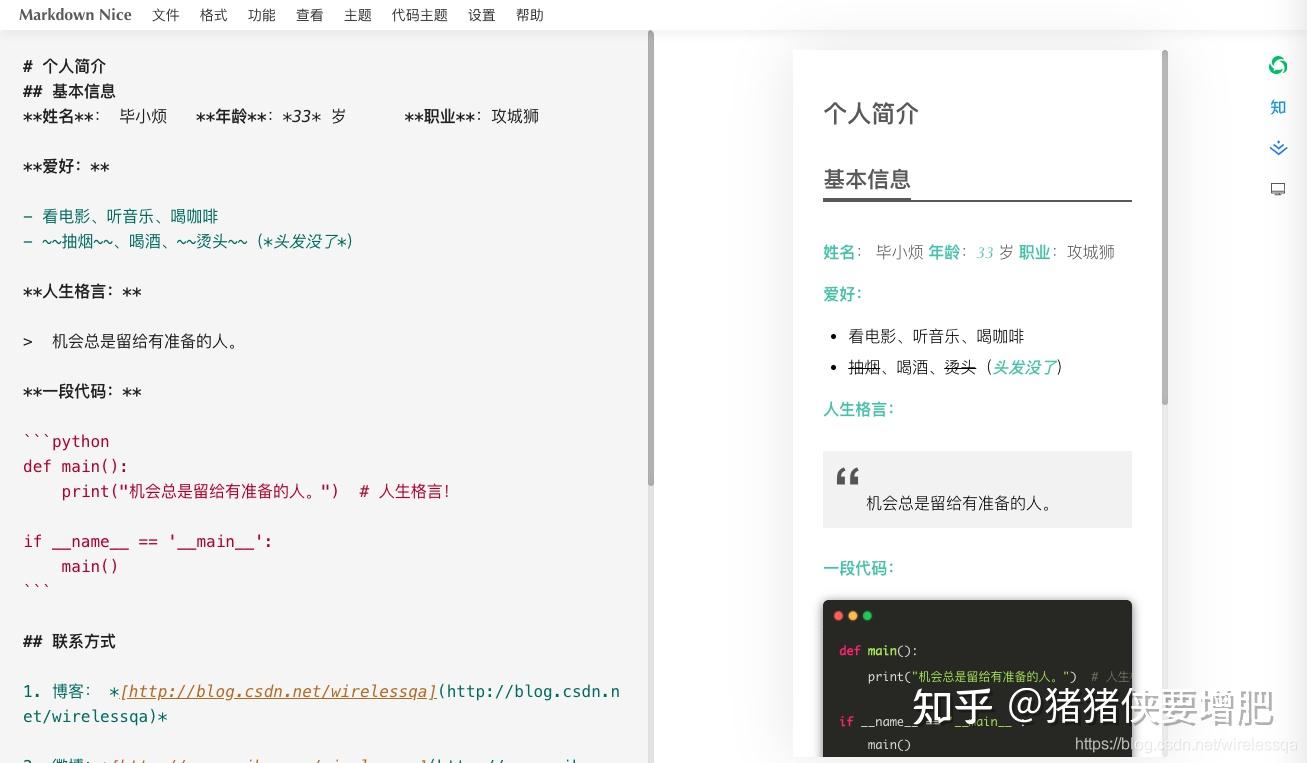Open the 主题 menu
The image size is (1307, 763).
pos(358,15)
